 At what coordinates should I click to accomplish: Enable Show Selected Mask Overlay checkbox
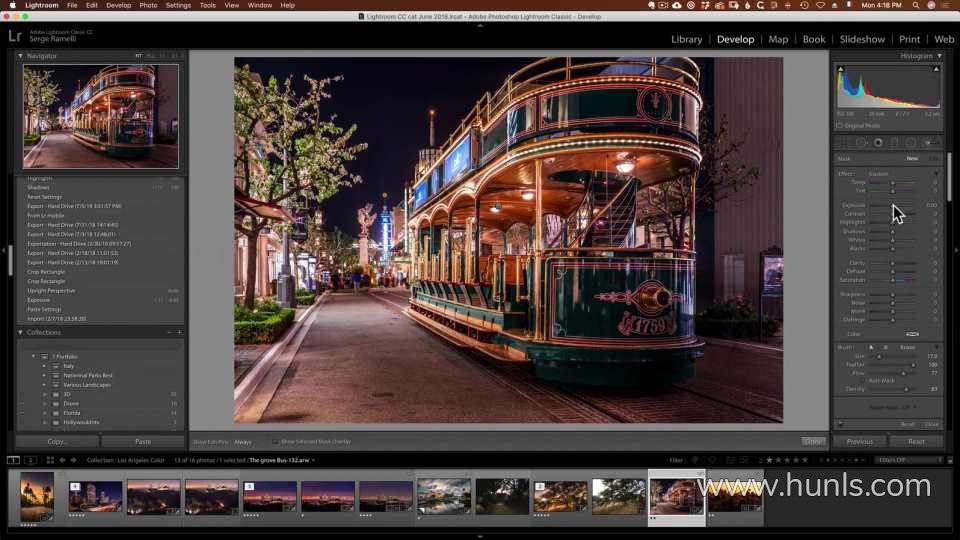[276, 441]
